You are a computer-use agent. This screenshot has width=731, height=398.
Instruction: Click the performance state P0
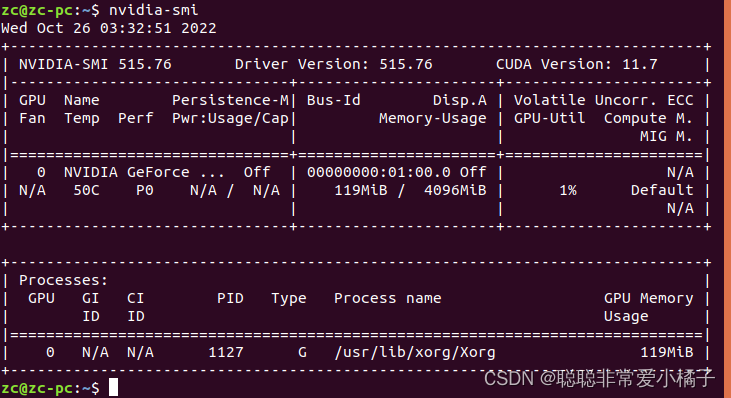pyautogui.click(x=145, y=191)
